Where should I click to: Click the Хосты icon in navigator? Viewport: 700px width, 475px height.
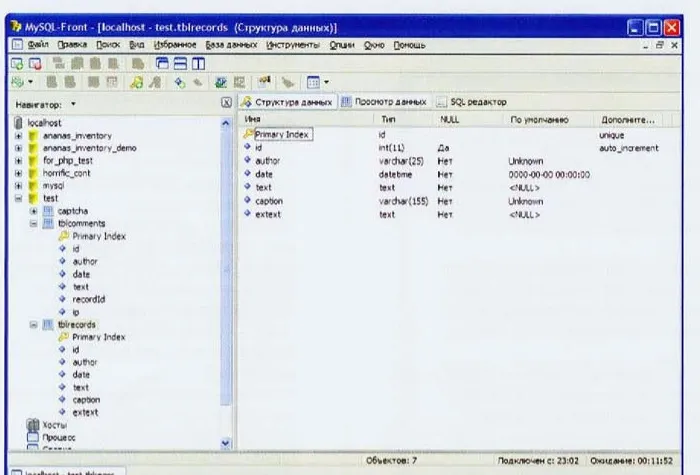pyautogui.click(x=33, y=425)
